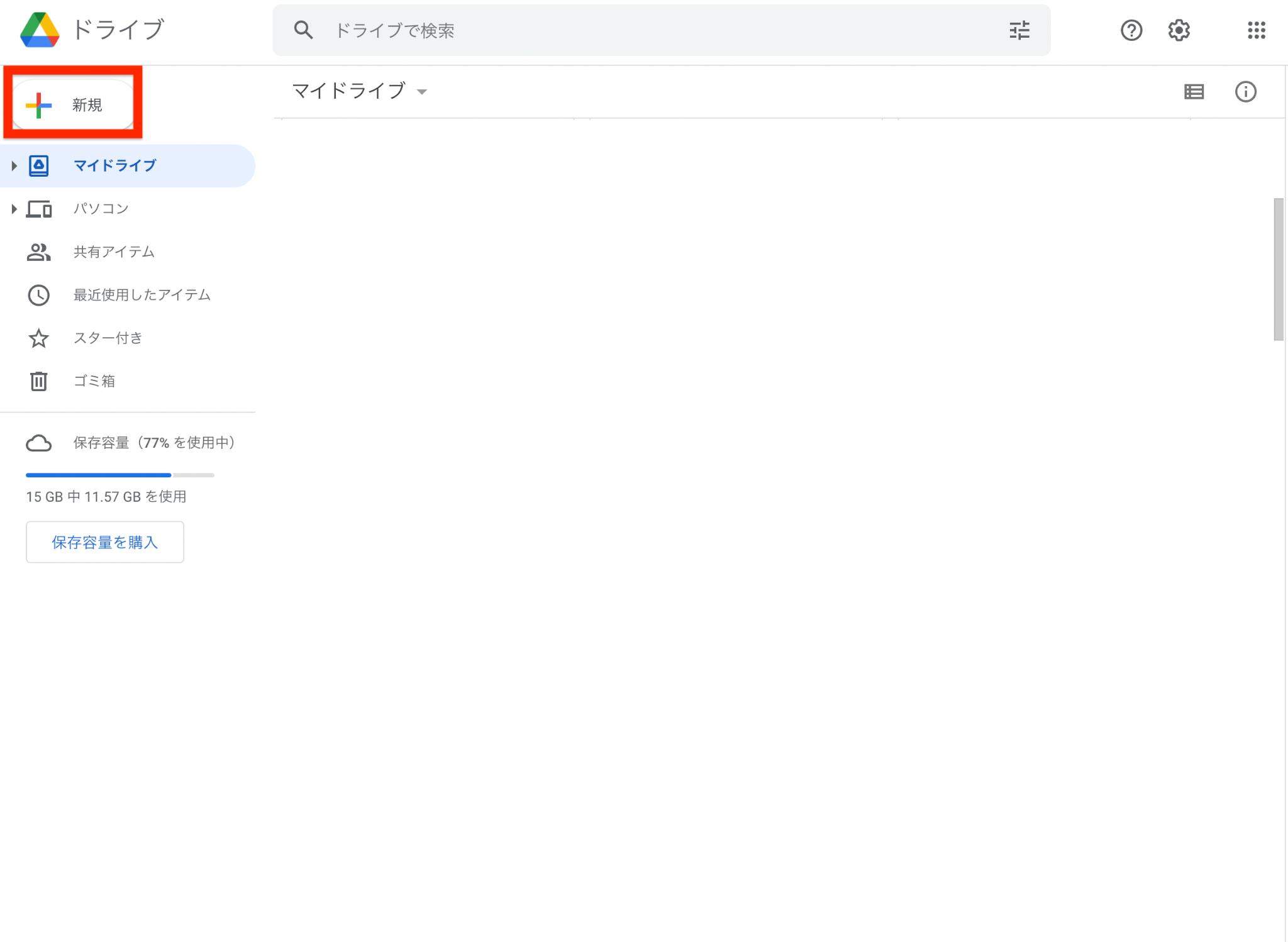Click 保存容量を購入 to buy storage
The width and height of the screenshot is (1288, 942).
pos(104,541)
